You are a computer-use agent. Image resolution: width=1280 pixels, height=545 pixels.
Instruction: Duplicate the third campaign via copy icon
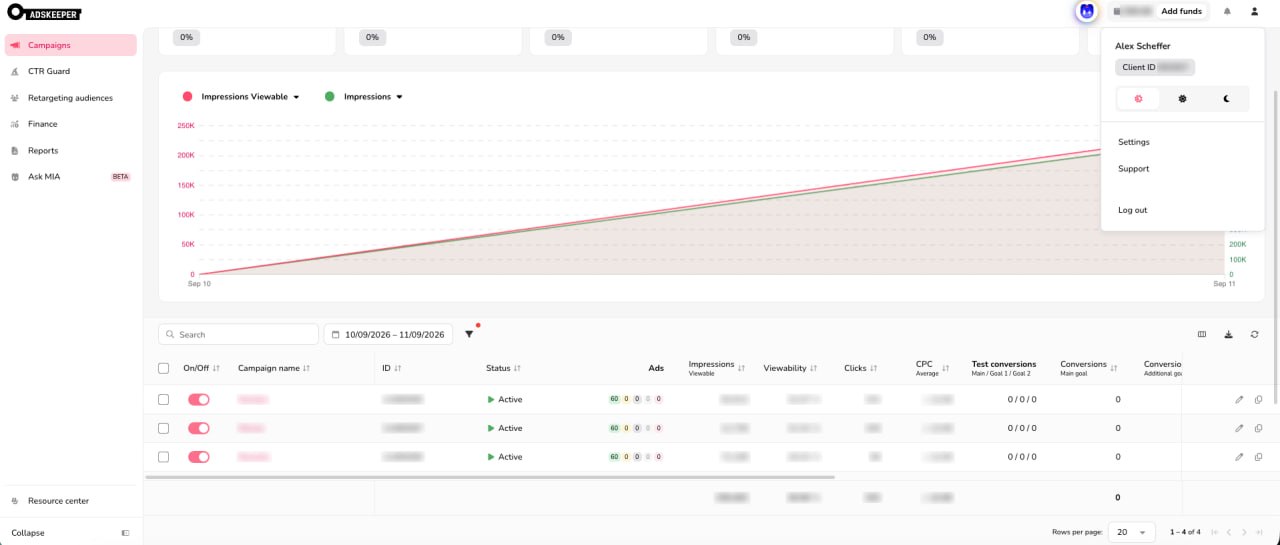[x=1259, y=457]
